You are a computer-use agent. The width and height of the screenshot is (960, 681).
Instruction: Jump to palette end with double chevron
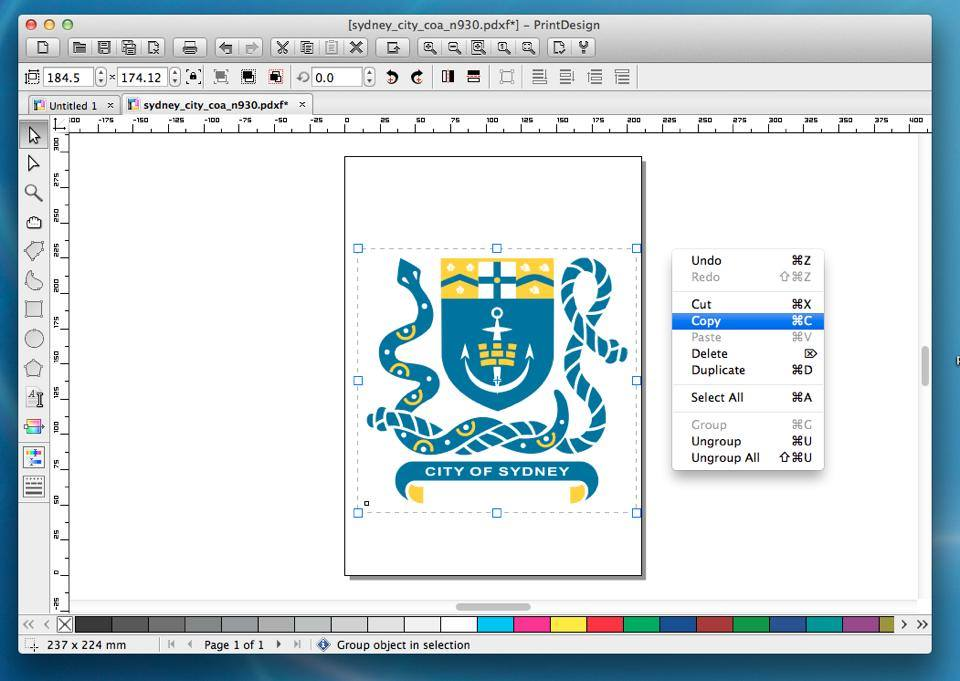[x=922, y=625]
